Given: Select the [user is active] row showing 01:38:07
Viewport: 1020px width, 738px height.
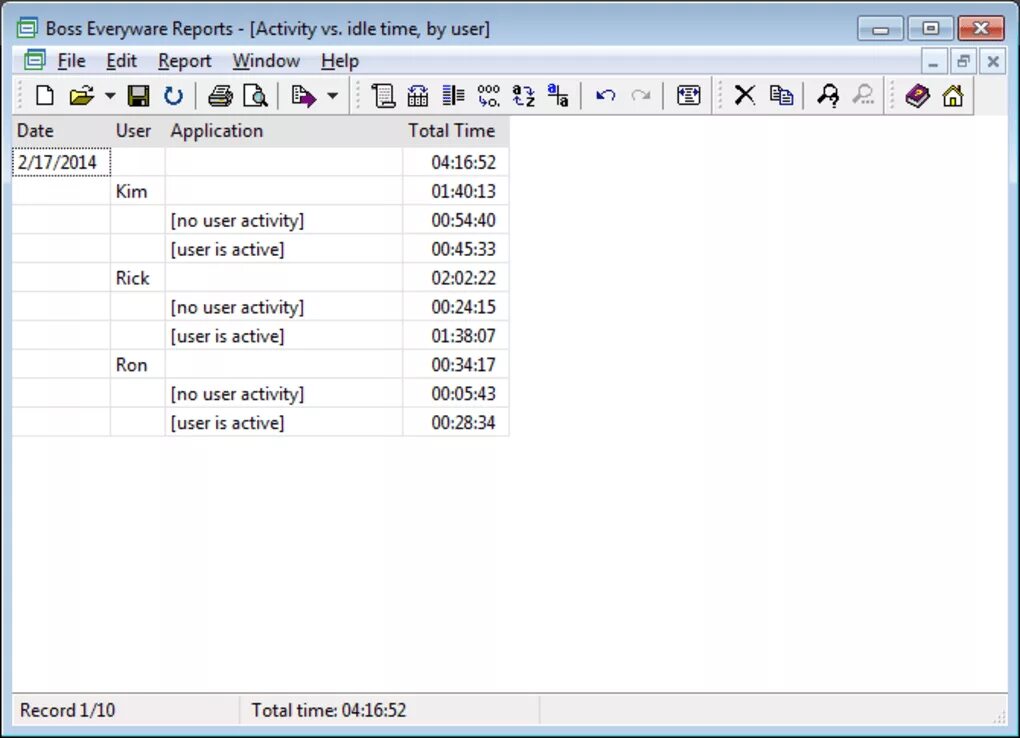Looking at the screenshot, I should [260, 336].
